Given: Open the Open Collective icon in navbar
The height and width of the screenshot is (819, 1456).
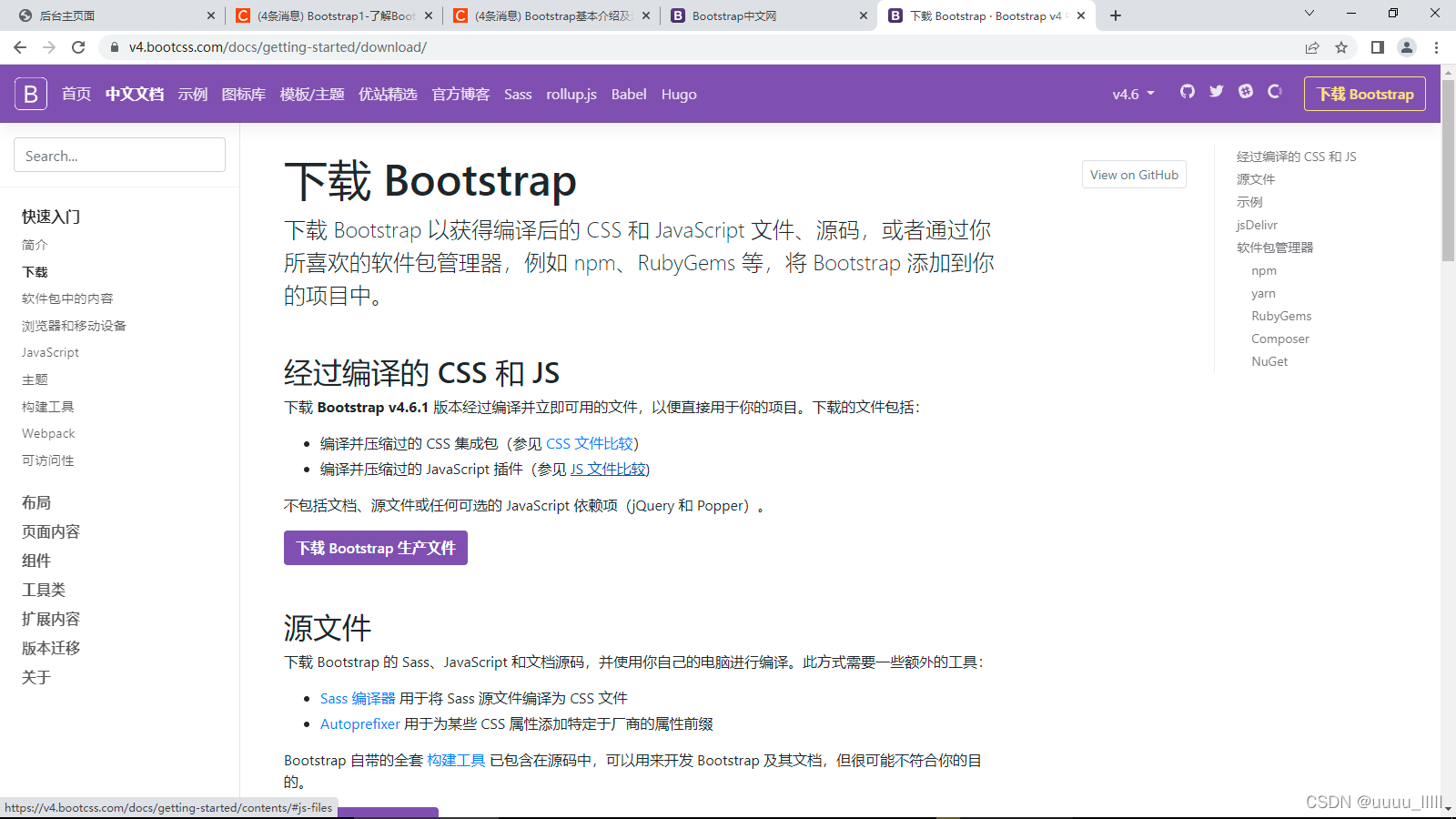Looking at the screenshot, I should click(x=1275, y=91).
